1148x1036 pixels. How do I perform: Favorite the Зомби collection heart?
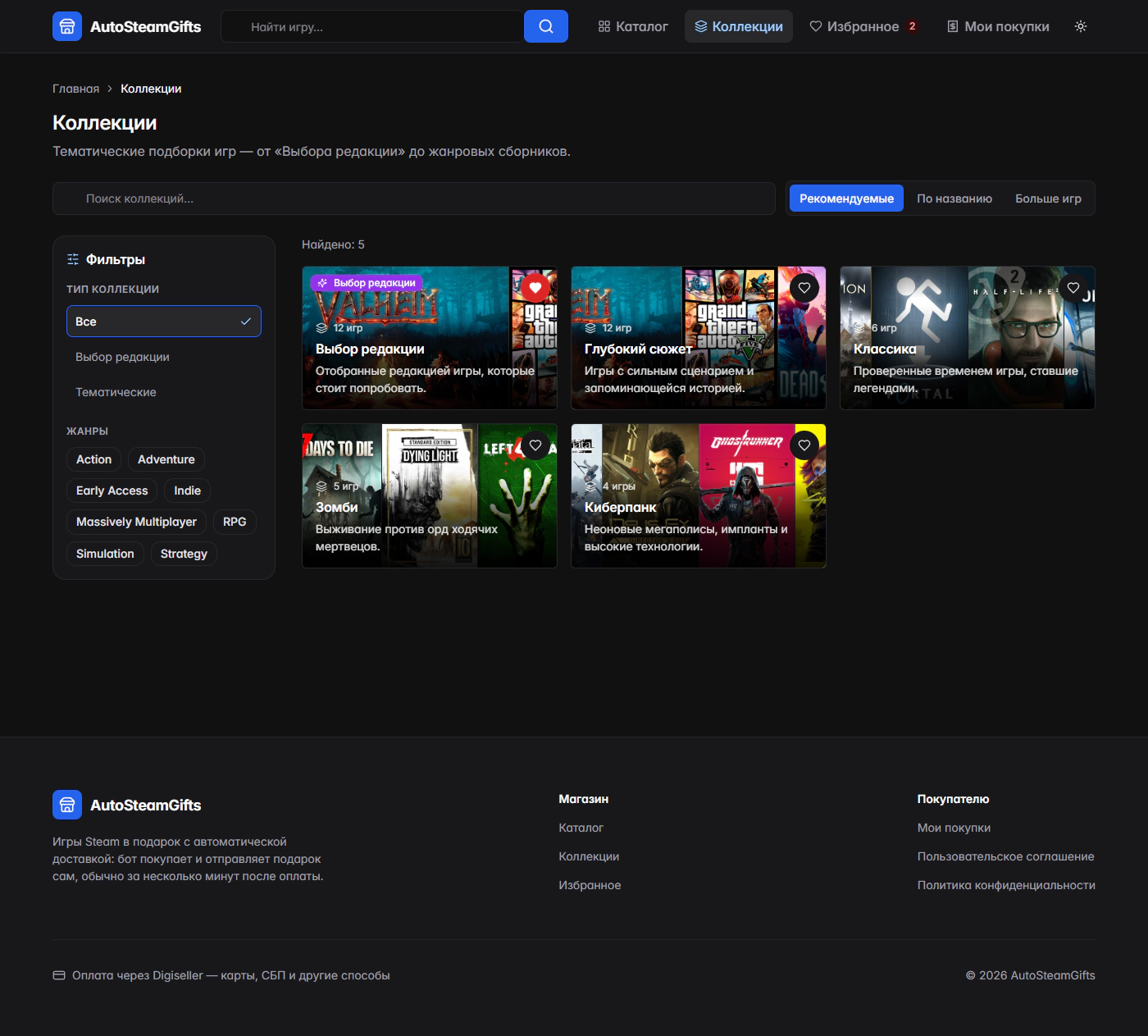tap(535, 445)
